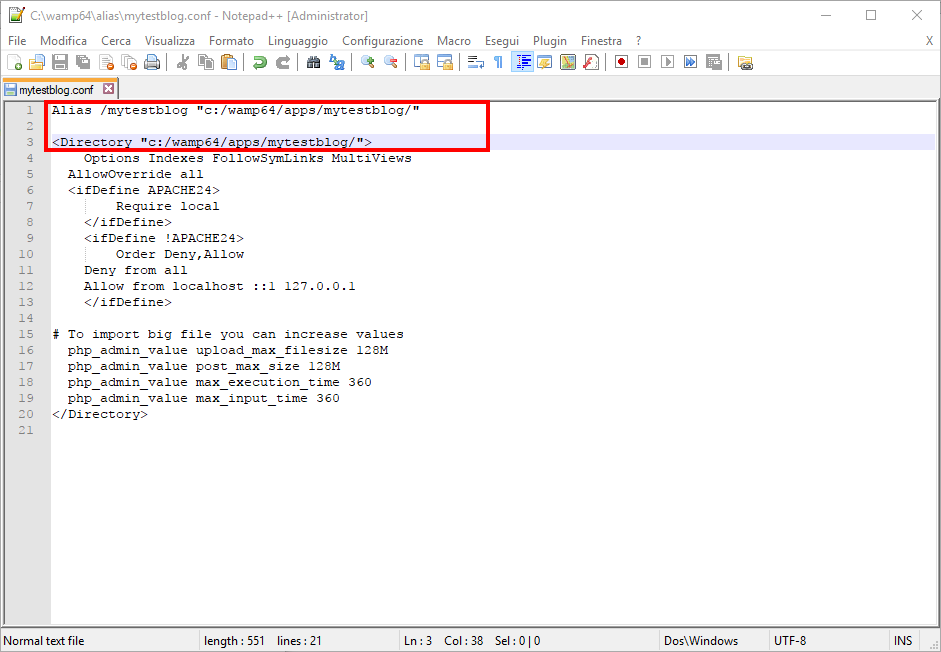
Task: Open the Esegui menu
Action: 502,41
